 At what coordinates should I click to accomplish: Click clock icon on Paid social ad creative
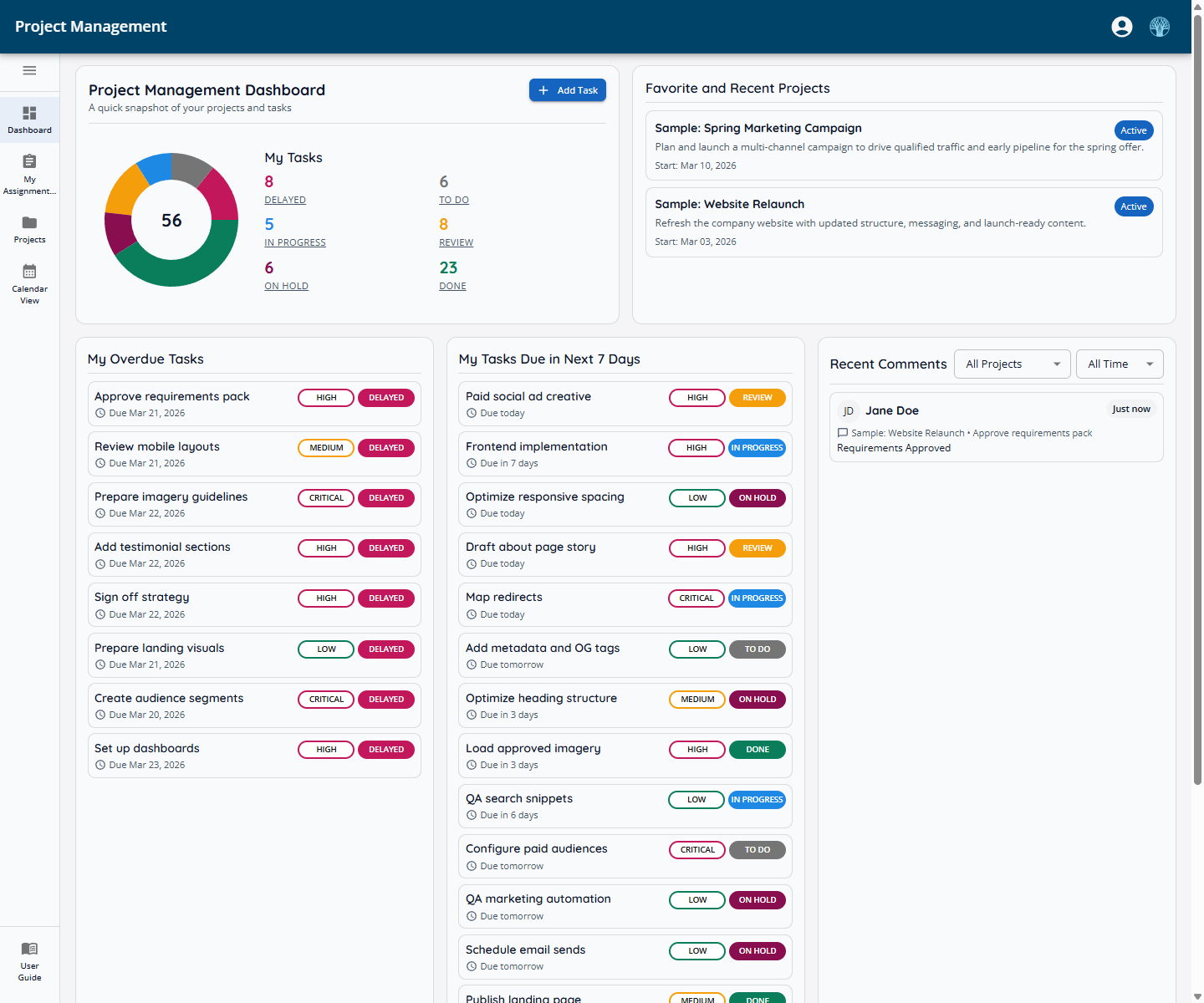click(x=472, y=413)
